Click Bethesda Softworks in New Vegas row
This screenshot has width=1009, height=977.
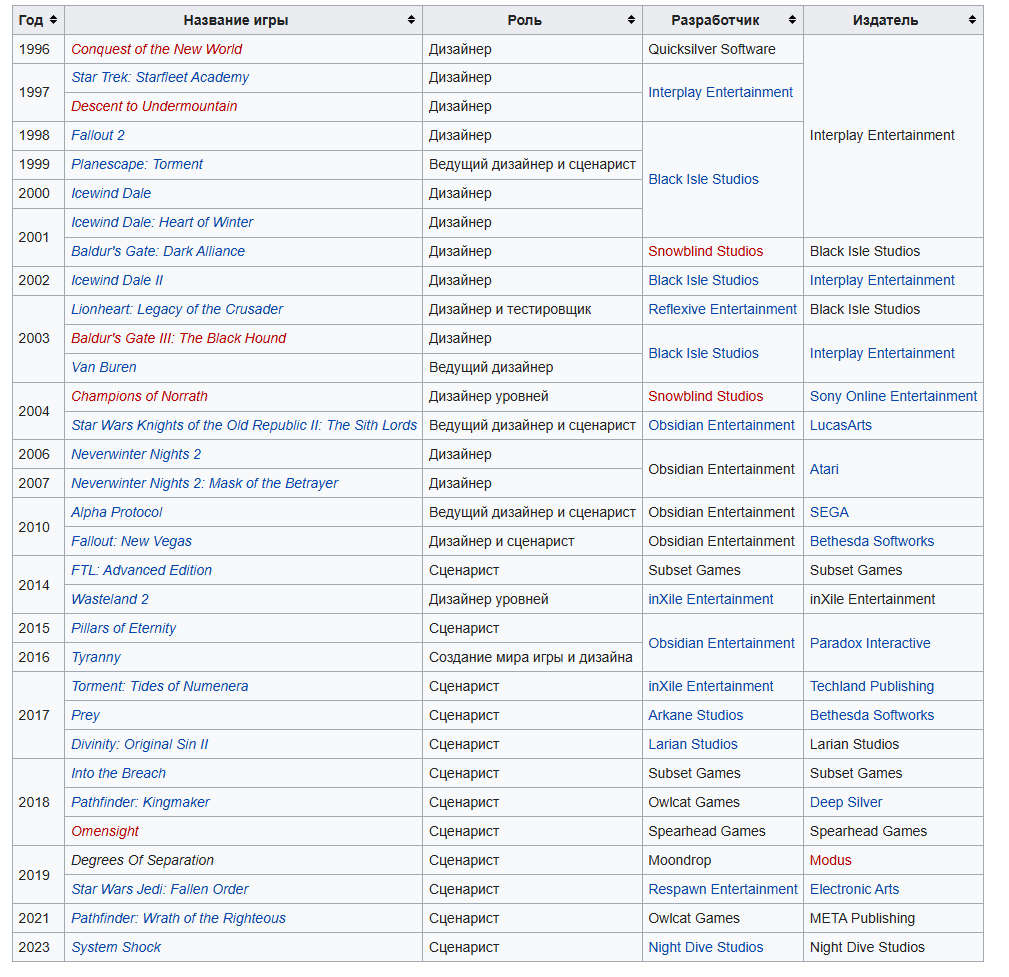(871, 541)
